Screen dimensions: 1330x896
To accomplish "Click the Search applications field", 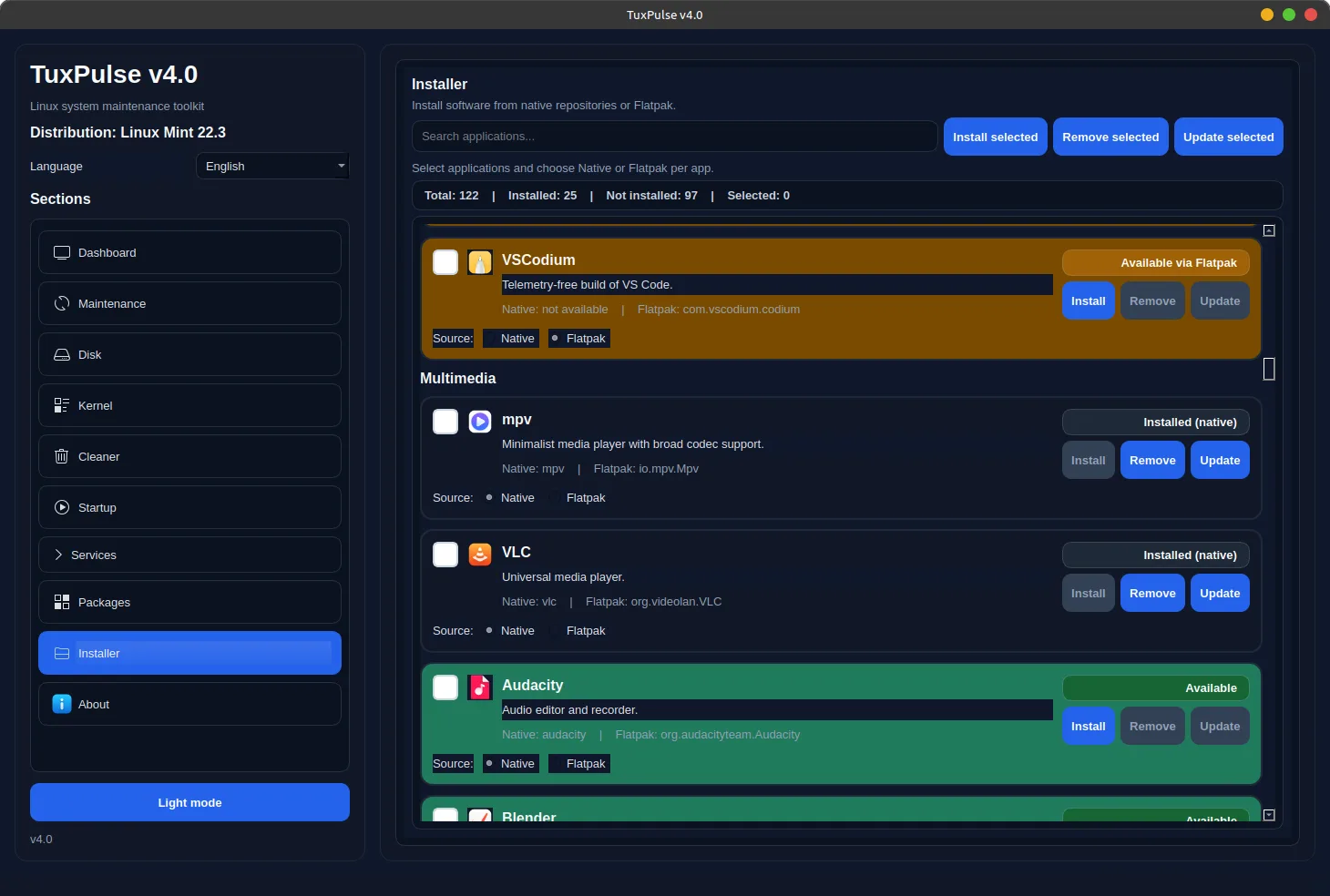I will [x=674, y=137].
